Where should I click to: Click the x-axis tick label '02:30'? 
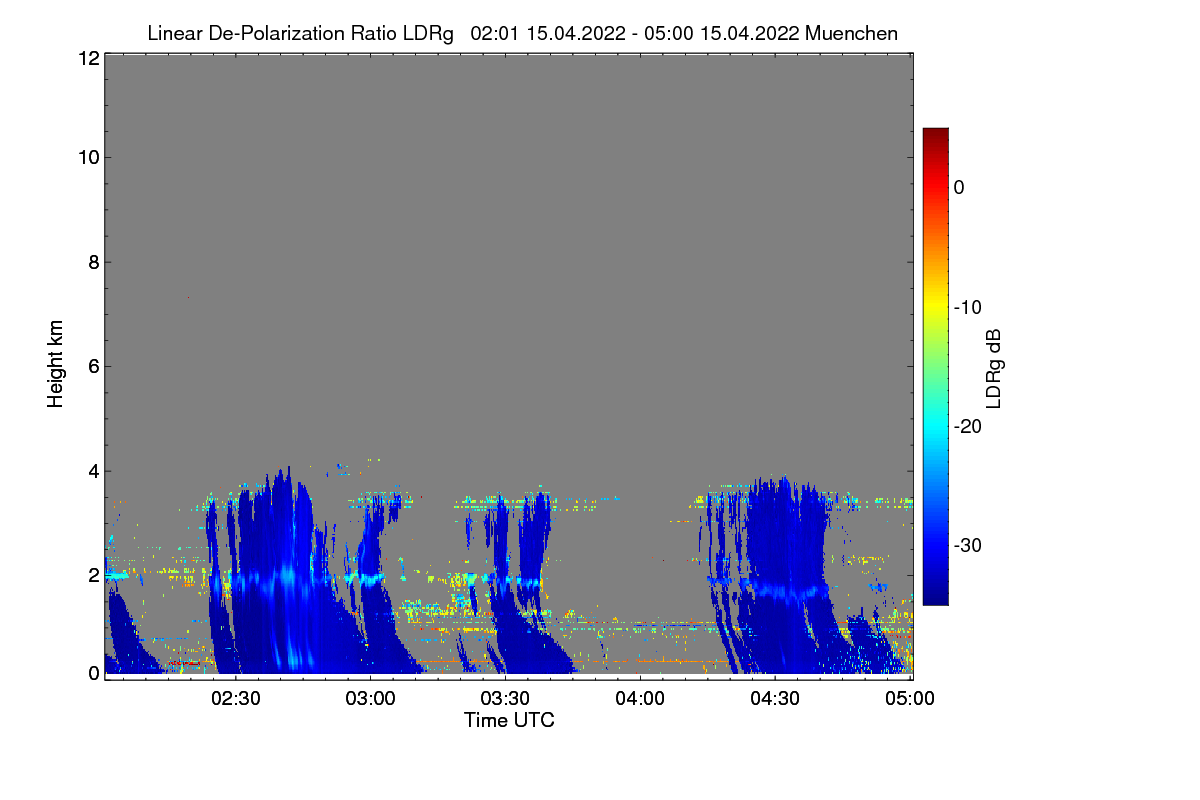(x=237, y=698)
